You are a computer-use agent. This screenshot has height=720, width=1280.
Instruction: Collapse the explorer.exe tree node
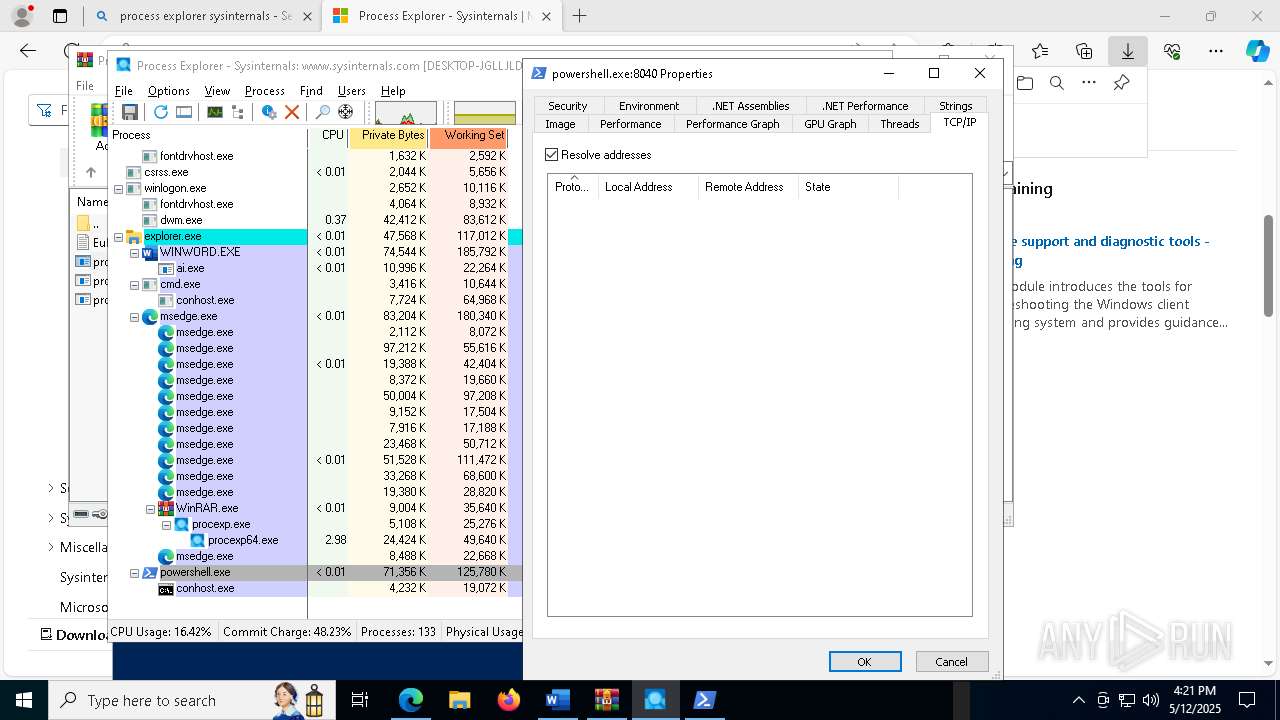119,236
